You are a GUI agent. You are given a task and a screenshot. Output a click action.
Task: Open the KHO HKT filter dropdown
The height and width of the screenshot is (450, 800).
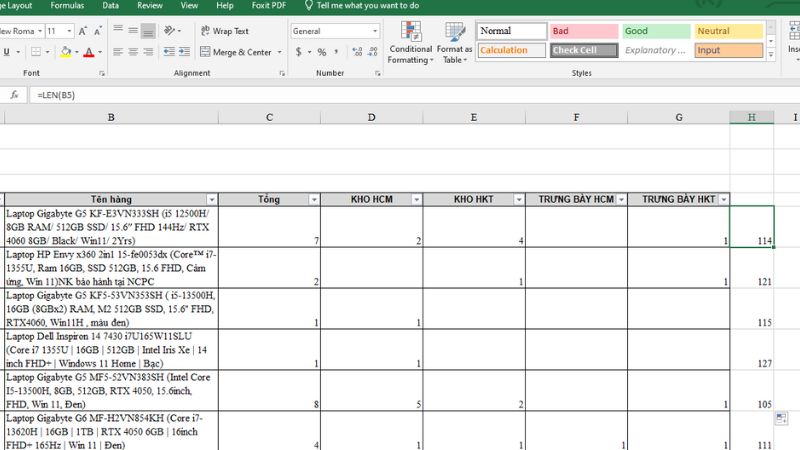519,199
